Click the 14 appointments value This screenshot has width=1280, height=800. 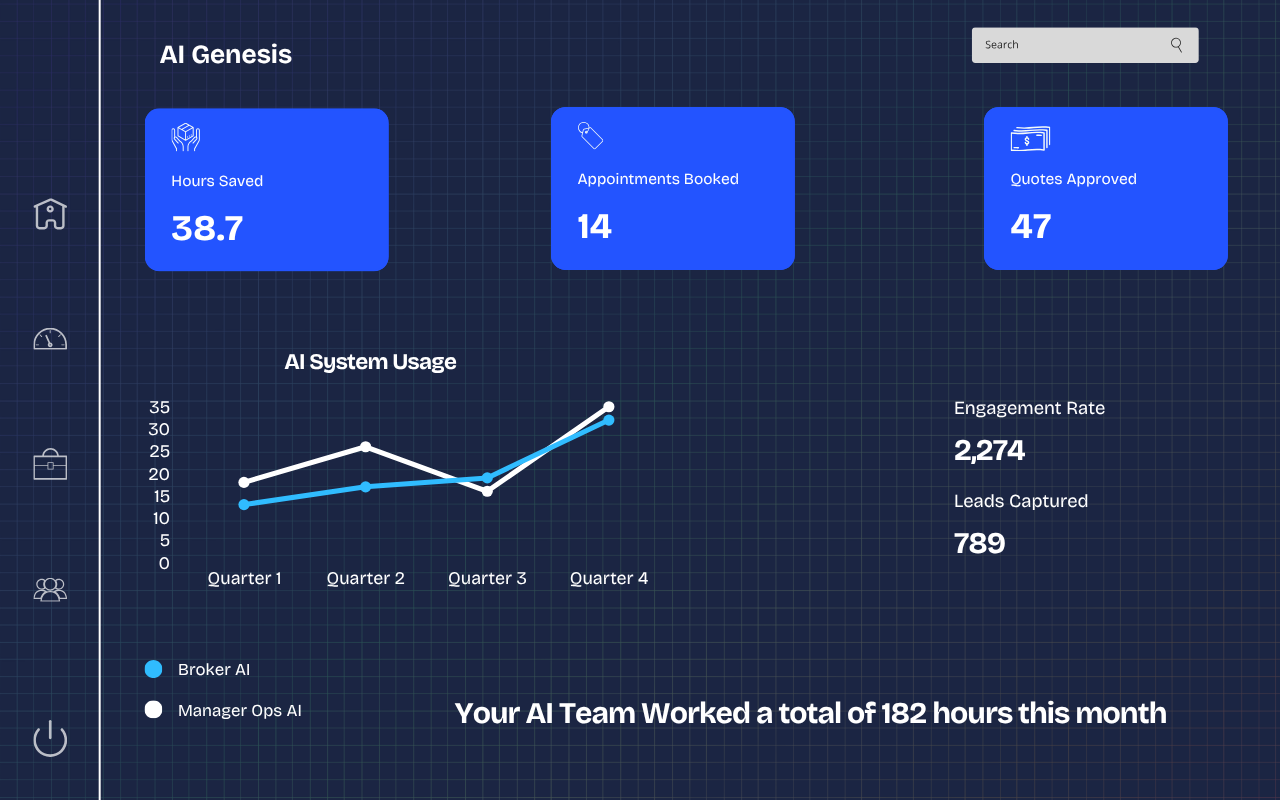[x=594, y=226]
